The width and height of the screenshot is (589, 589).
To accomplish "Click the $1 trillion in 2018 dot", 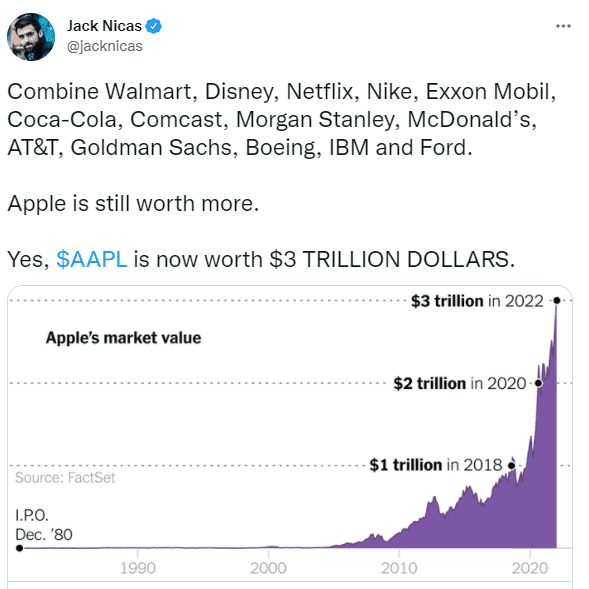I will (511, 465).
